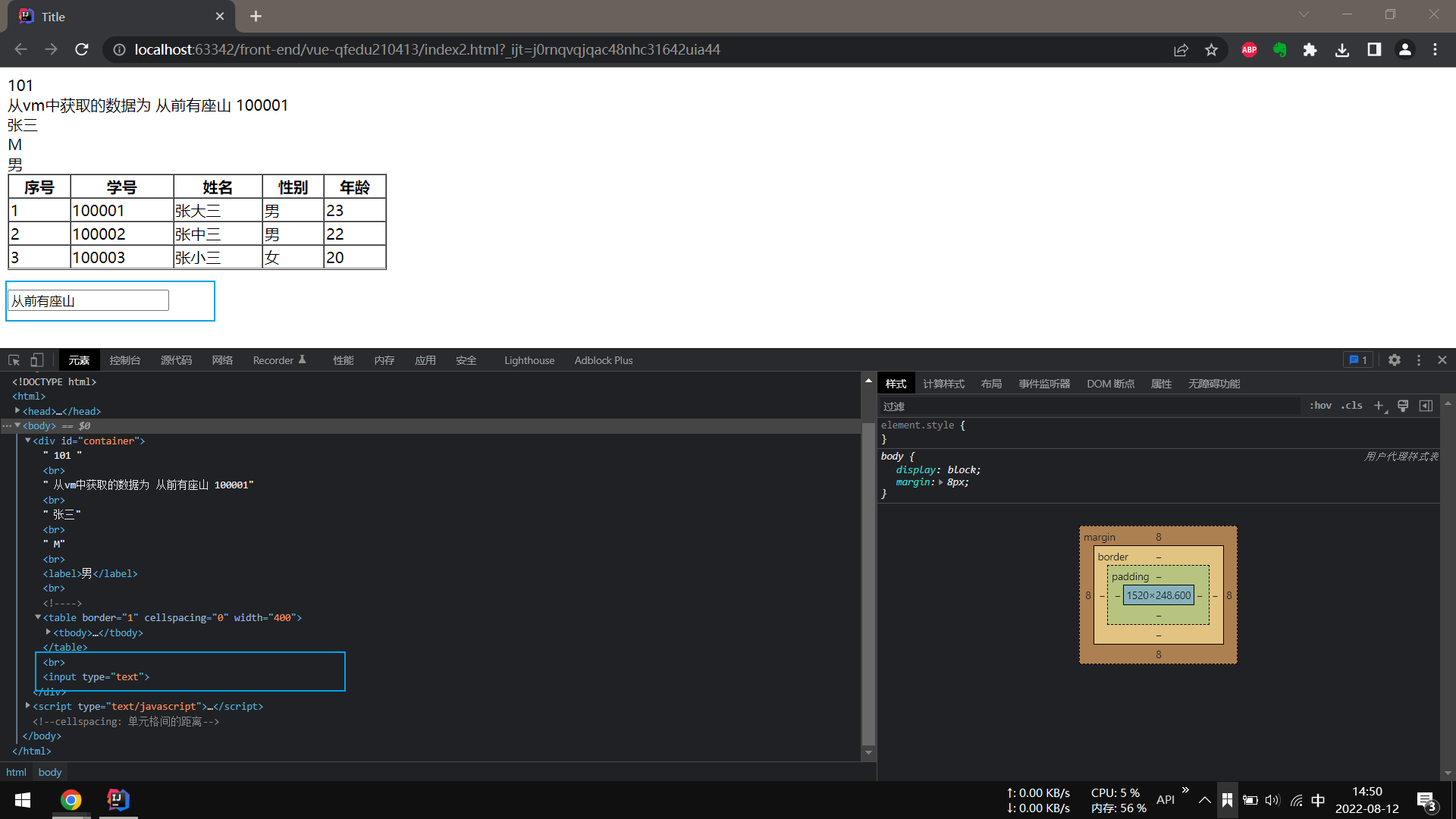Select the html breadcrumb
The height and width of the screenshot is (819, 1456).
tap(16, 772)
